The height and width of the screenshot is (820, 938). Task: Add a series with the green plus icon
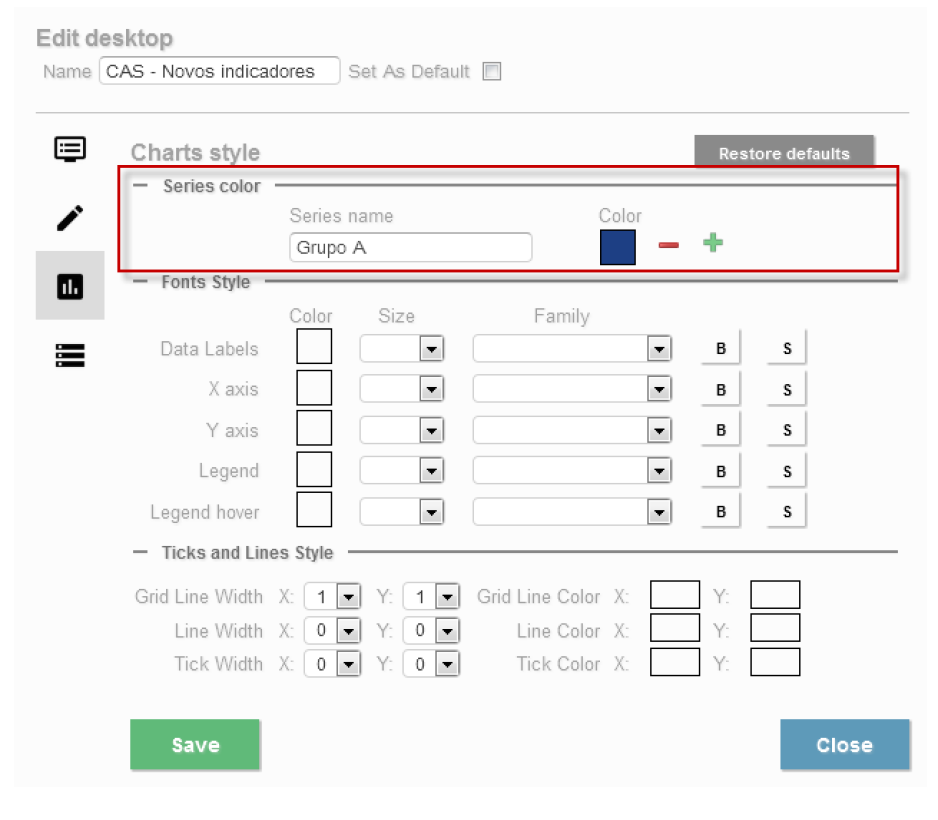tap(712, 243)
